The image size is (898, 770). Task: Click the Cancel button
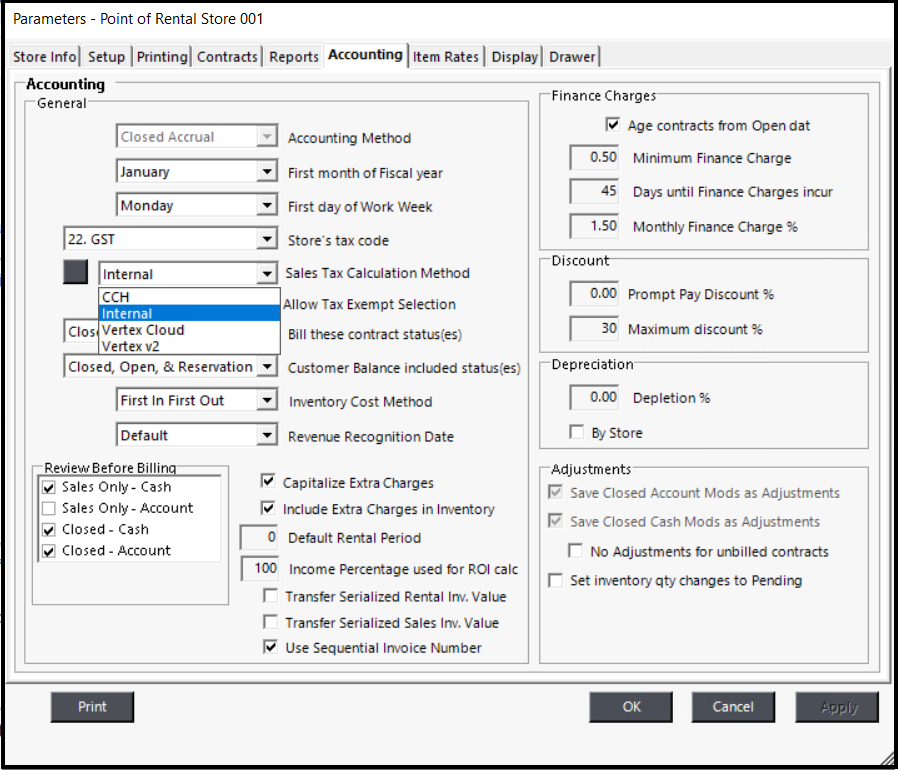(732, 707)
